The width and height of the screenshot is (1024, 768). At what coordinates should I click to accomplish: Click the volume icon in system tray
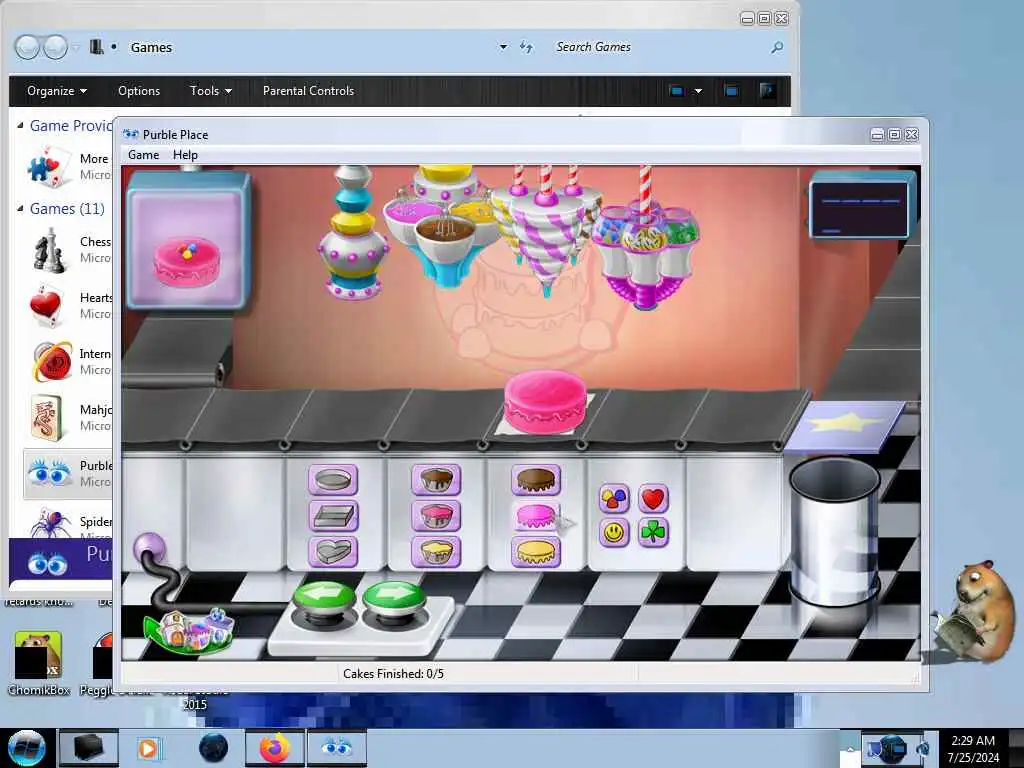coord(923,748)
